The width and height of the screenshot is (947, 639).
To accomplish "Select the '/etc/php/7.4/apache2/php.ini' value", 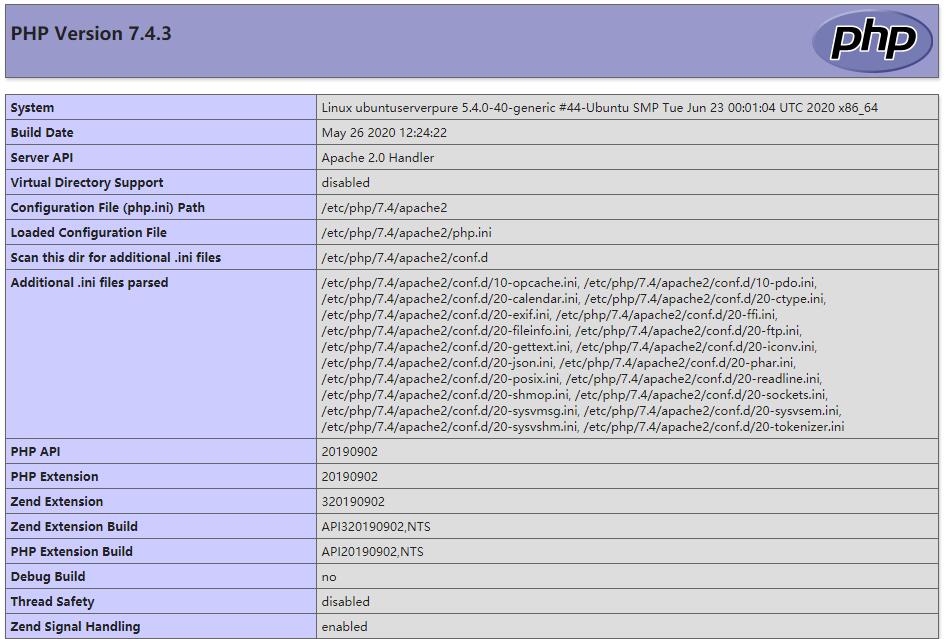I will coord(406,233).
